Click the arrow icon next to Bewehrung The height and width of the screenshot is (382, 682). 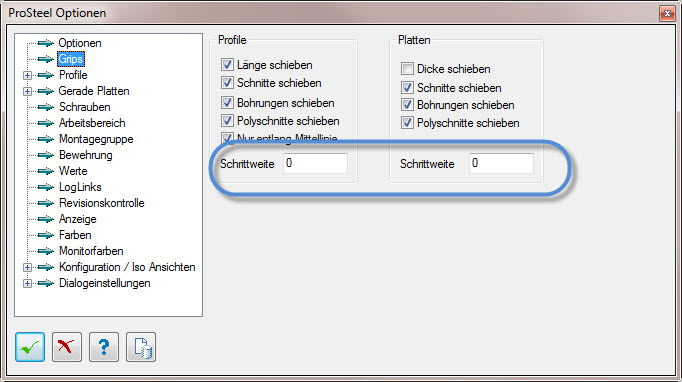coord(46,155)
